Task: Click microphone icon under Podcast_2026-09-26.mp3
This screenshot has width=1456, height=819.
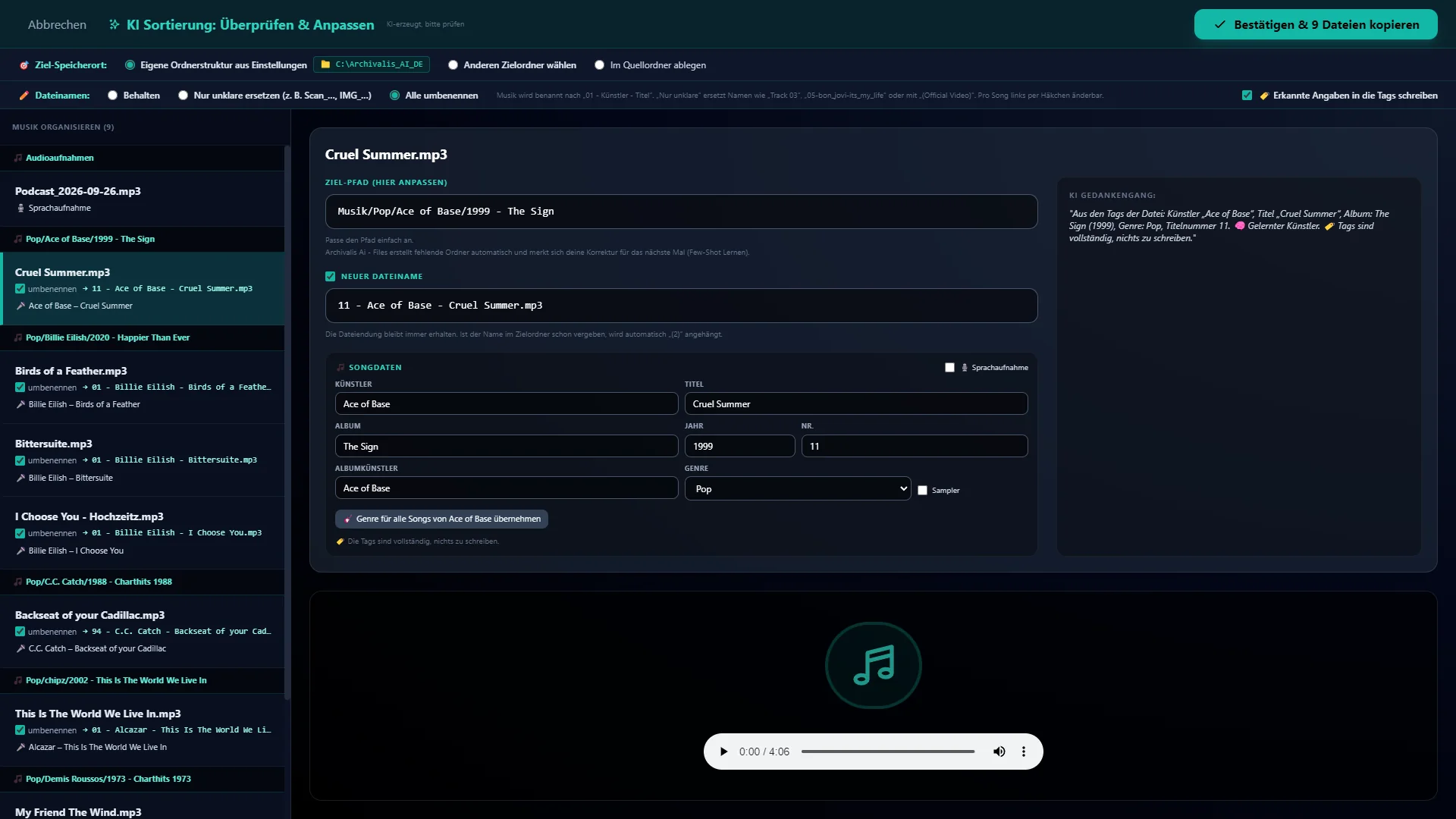Action: pyautogui.click(x=20, y=208)
